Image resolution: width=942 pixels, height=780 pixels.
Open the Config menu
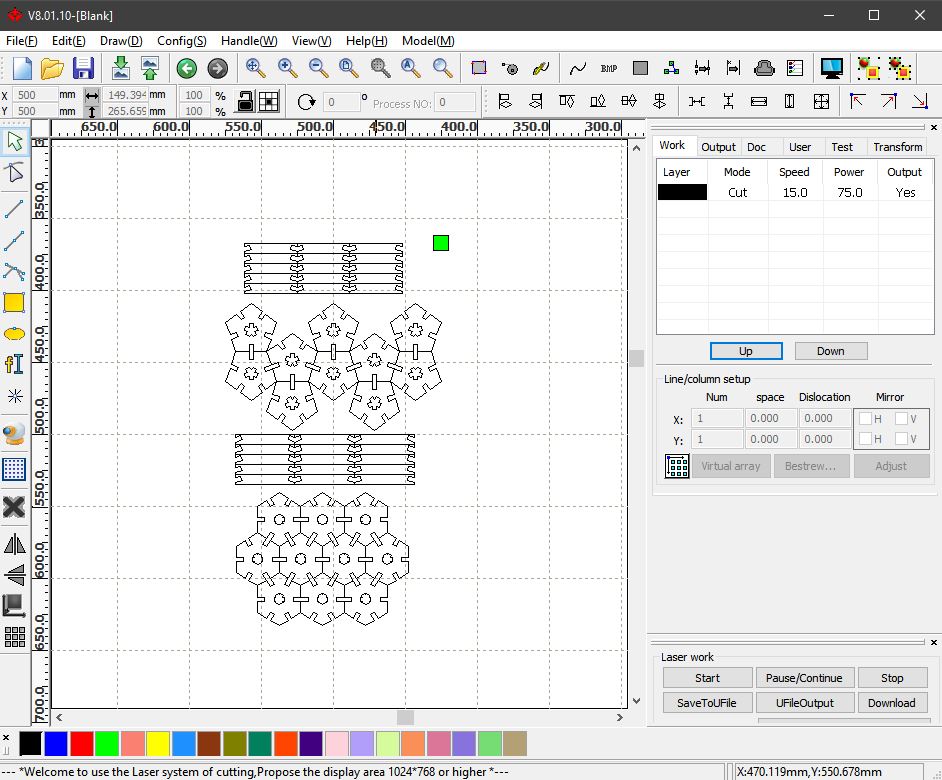click(181, 41)
